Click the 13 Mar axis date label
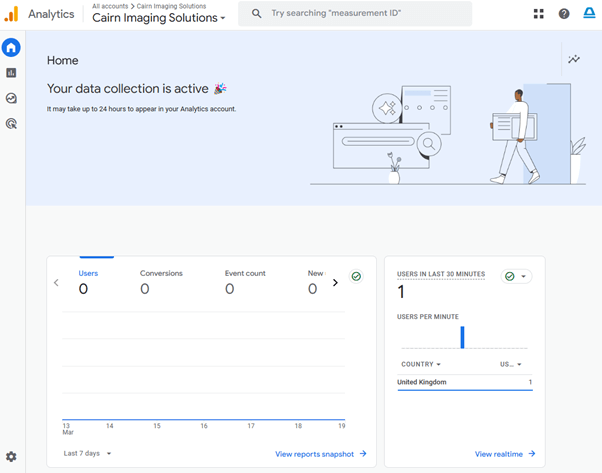Screen dimensions: 602x473 tap(68, 429)
